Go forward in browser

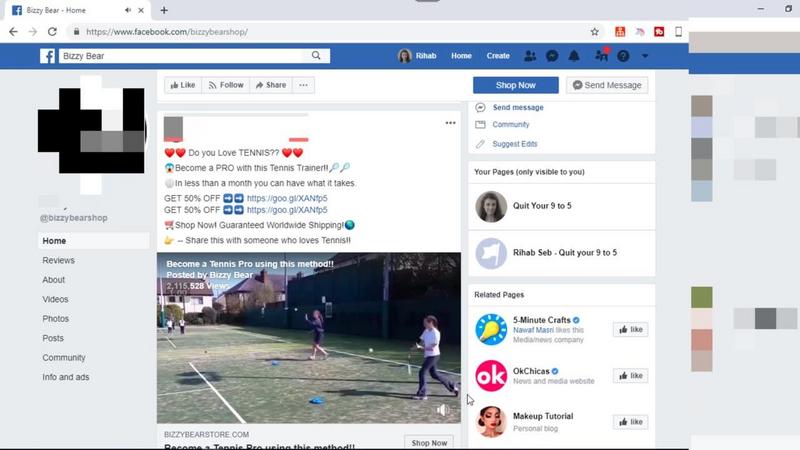tap(33, 32)
